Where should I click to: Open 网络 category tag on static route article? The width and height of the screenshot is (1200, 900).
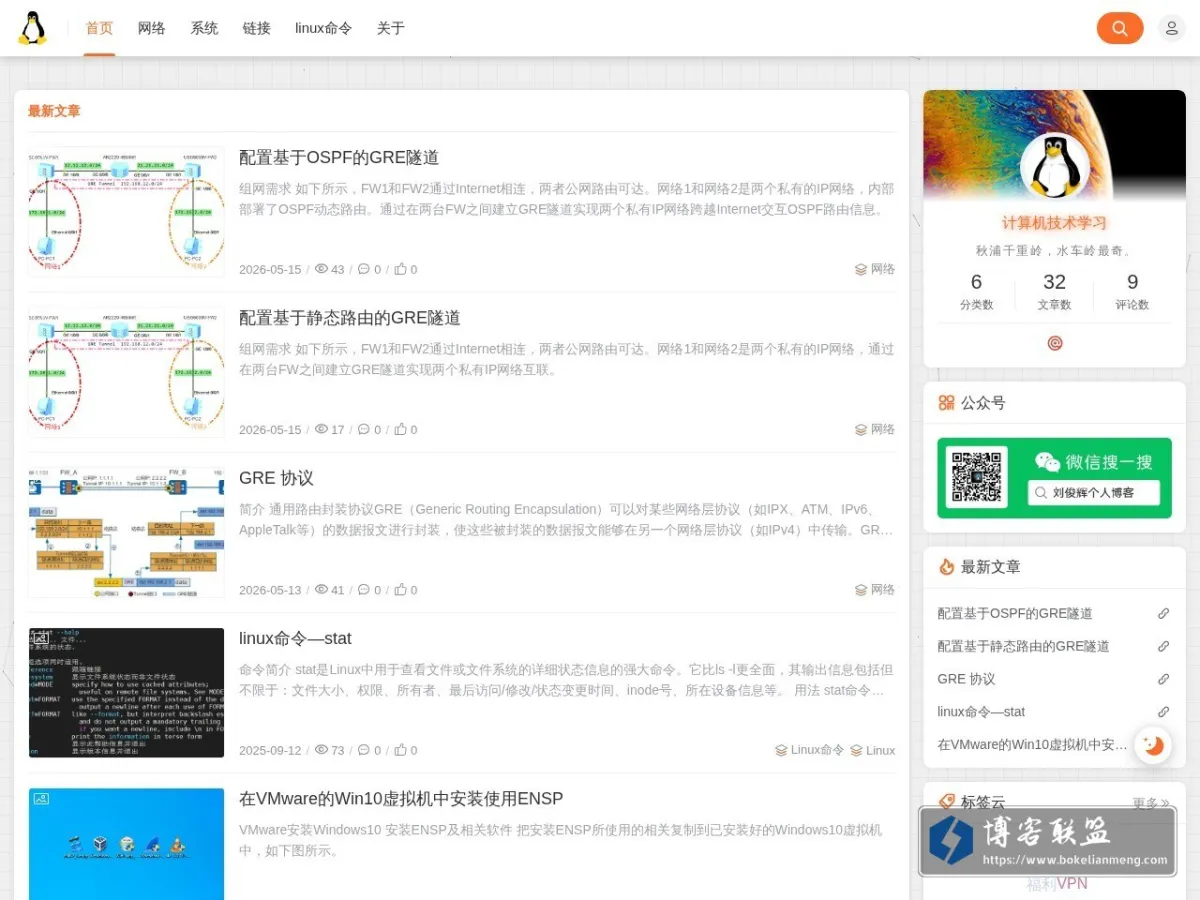pyautogui.click(x=875, y=429)
